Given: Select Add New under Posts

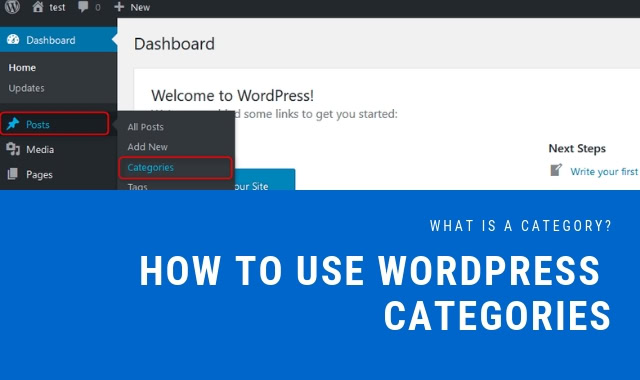Looking at the screenshot, I should point(147,147).
